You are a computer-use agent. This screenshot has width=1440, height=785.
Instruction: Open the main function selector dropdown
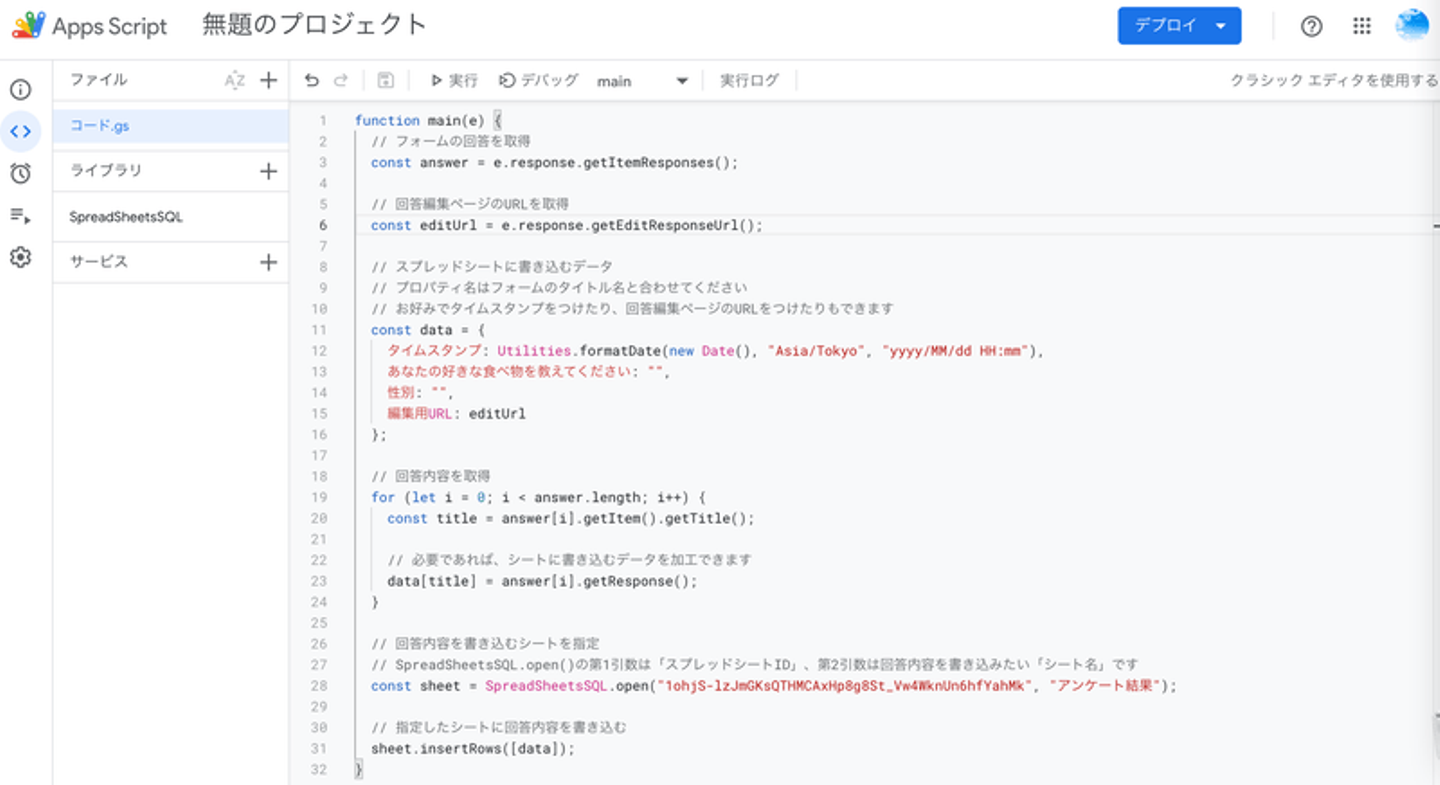(x=642, y=81)
